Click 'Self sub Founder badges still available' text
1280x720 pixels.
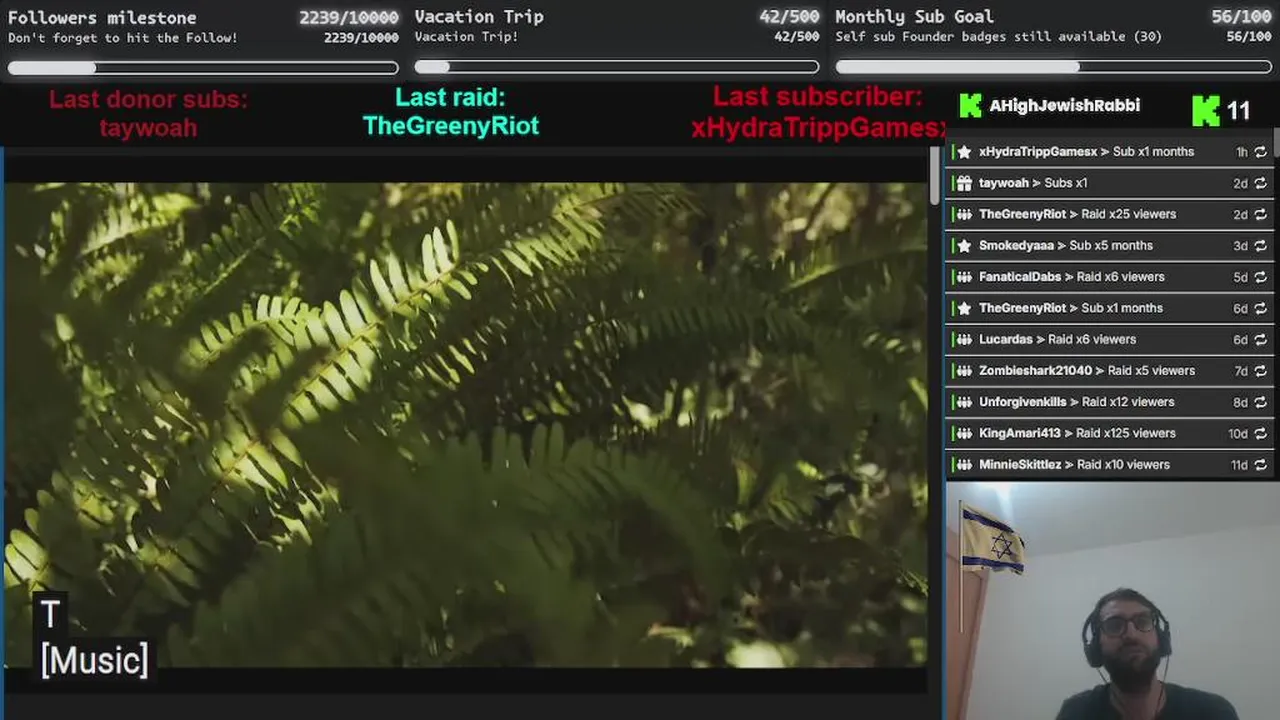click(999, 37)
